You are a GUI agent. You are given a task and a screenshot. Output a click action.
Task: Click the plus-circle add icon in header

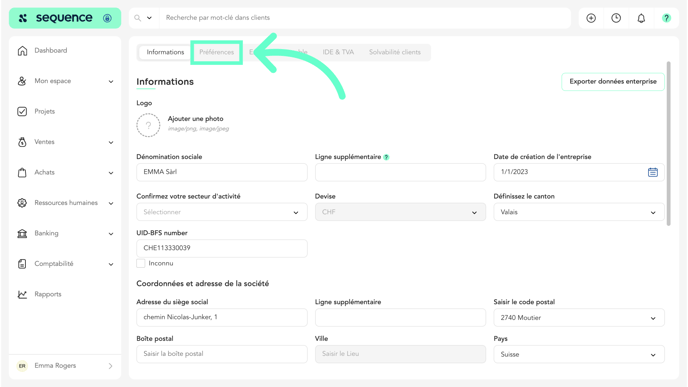(591, 18)
